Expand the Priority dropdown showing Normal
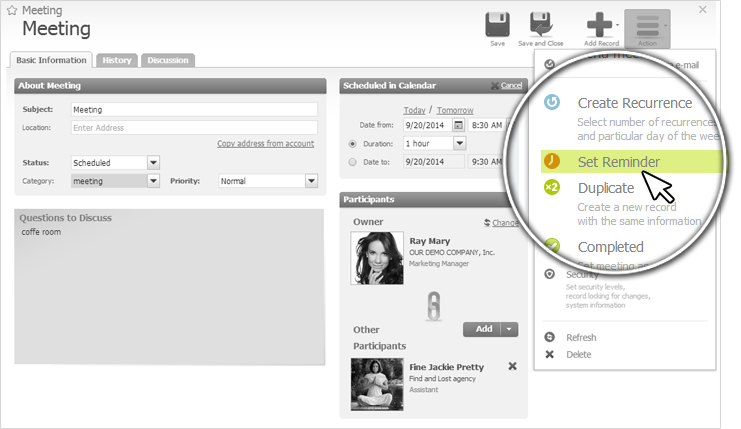Screen dimensions: 741x429 coord(311,181)
